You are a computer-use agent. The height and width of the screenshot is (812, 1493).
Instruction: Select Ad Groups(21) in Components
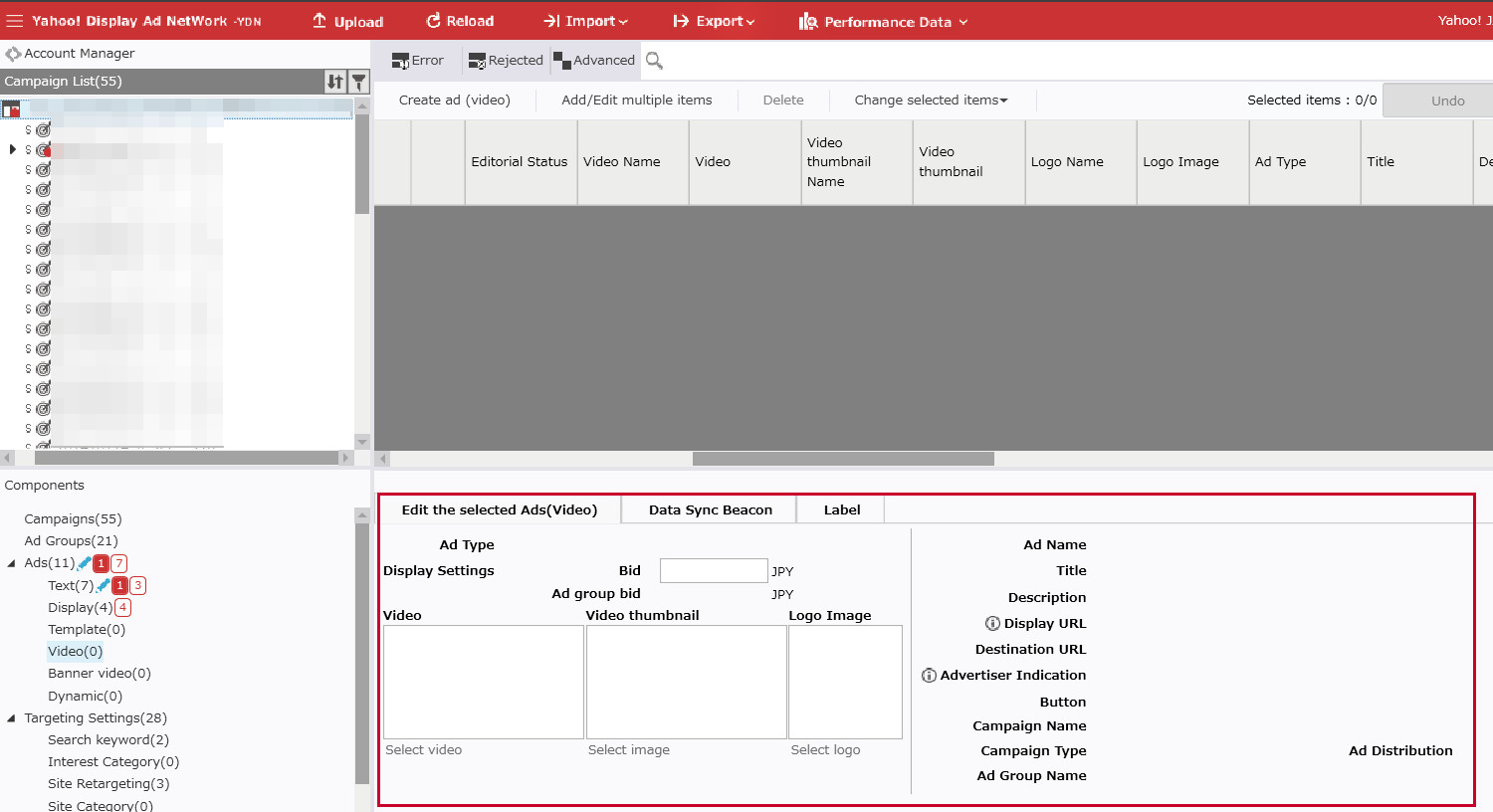(x=71, y=541)
